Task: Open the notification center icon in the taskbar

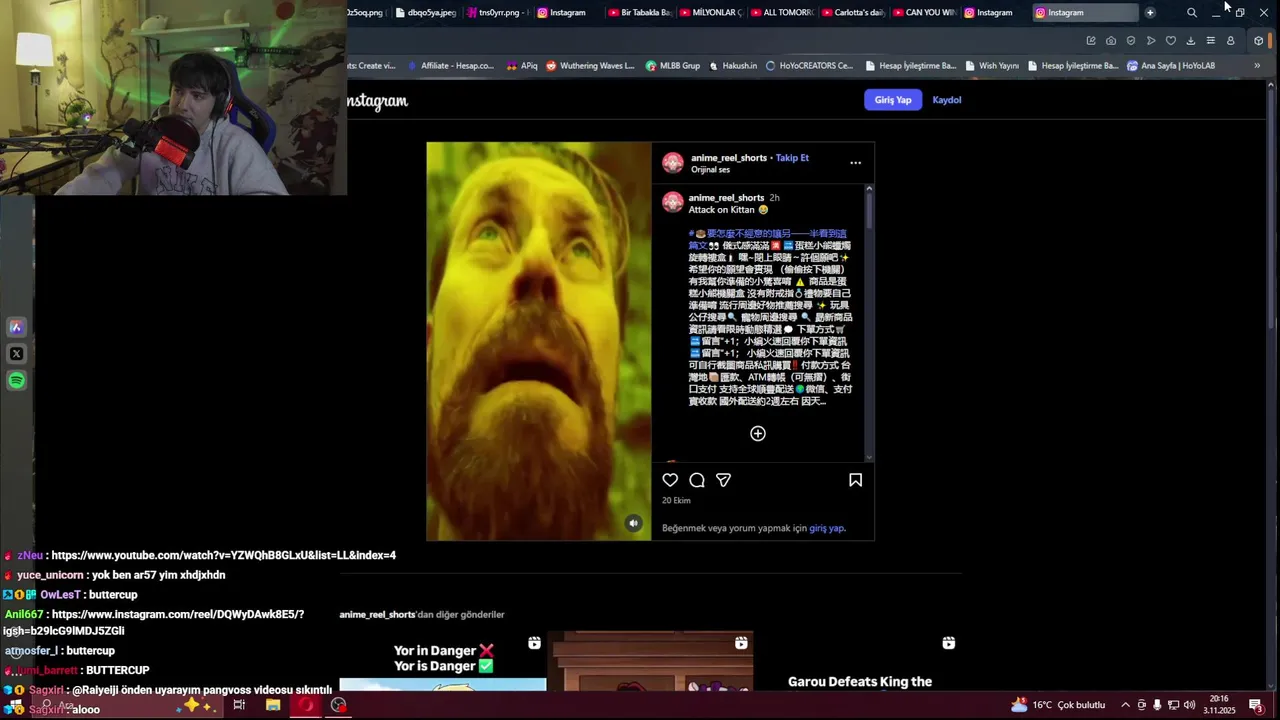Action: tap(1255, 705)
